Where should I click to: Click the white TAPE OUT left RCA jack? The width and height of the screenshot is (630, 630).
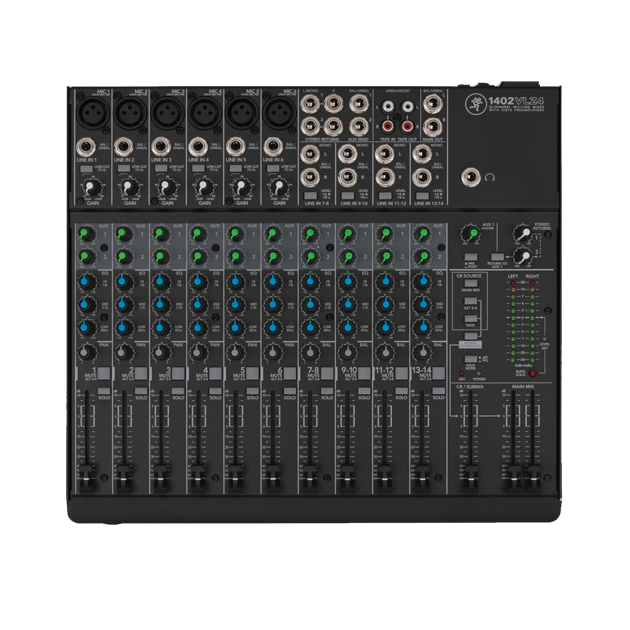coord(407,106)
